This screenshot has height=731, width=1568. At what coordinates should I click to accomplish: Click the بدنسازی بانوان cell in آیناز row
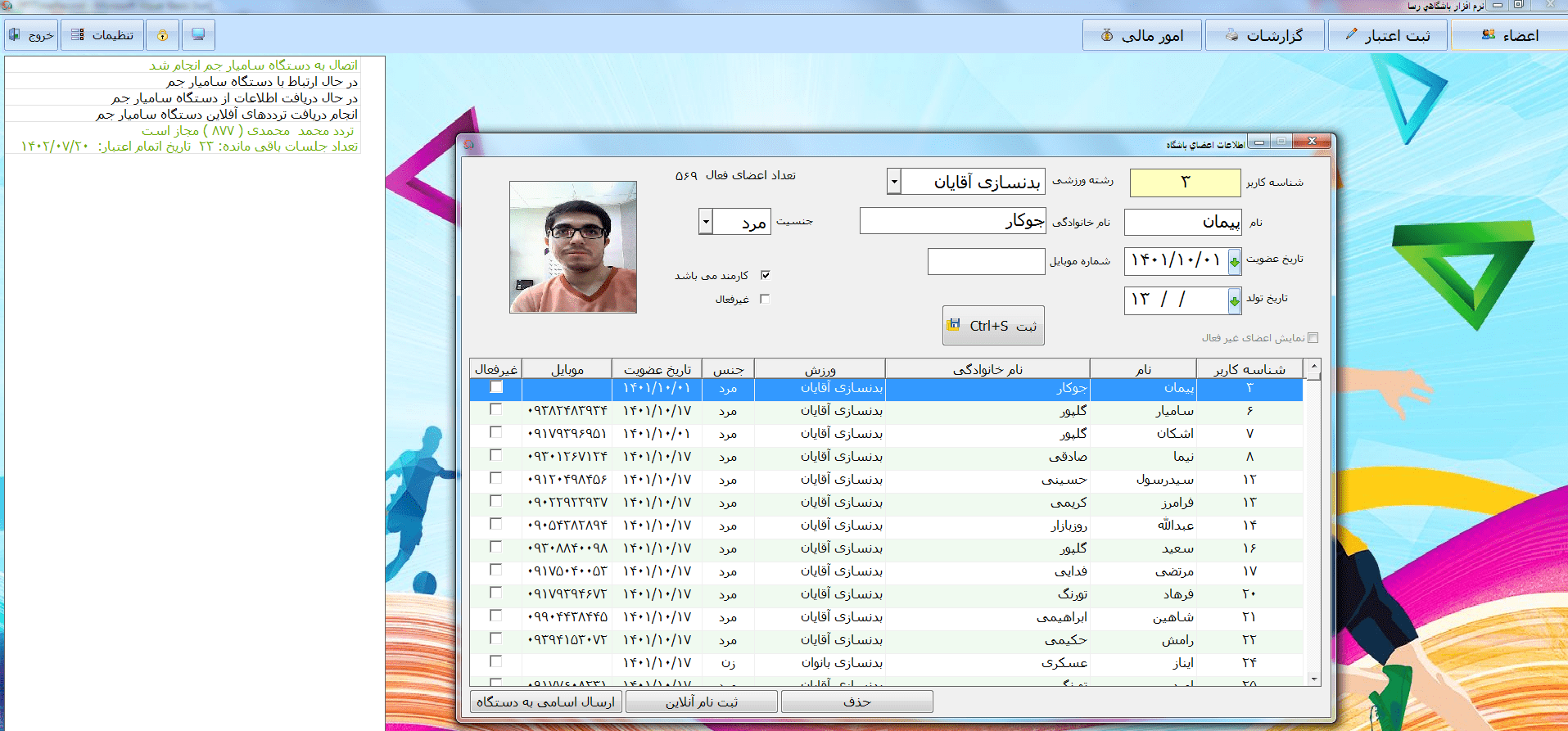[x=820, y=662]
